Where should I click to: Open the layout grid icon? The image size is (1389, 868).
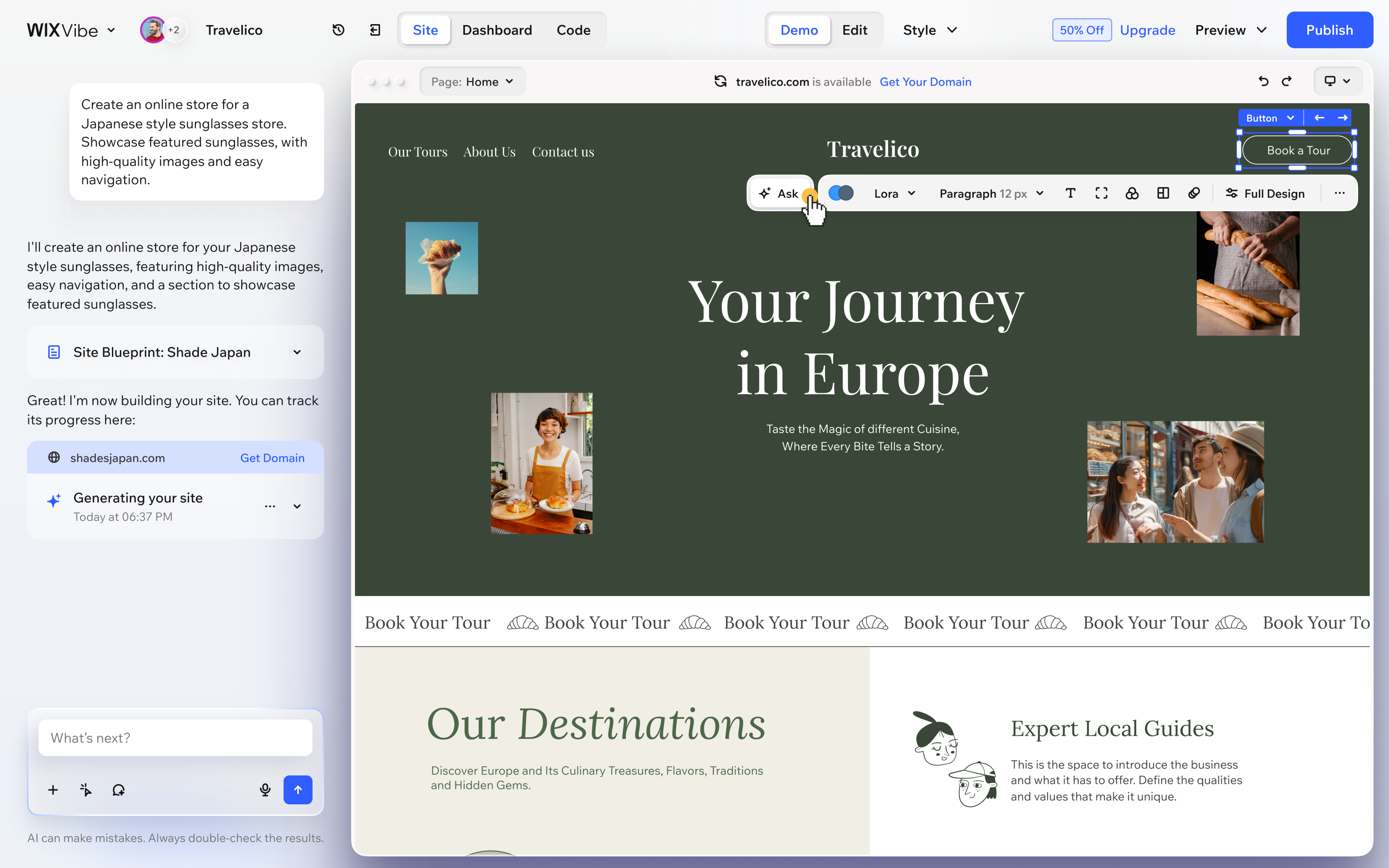(x=1163, y=194)
